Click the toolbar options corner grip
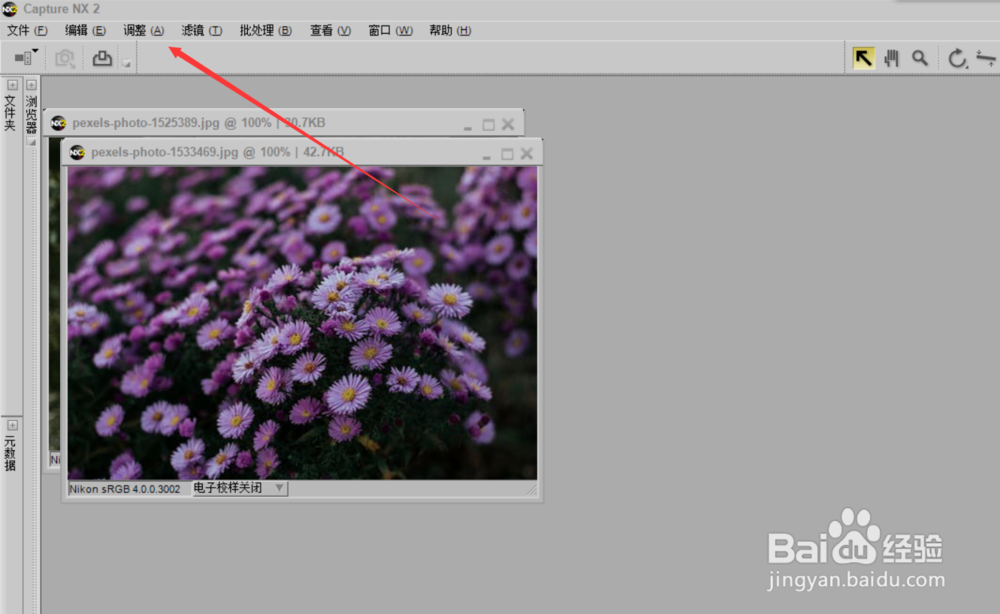 [126, 63]
